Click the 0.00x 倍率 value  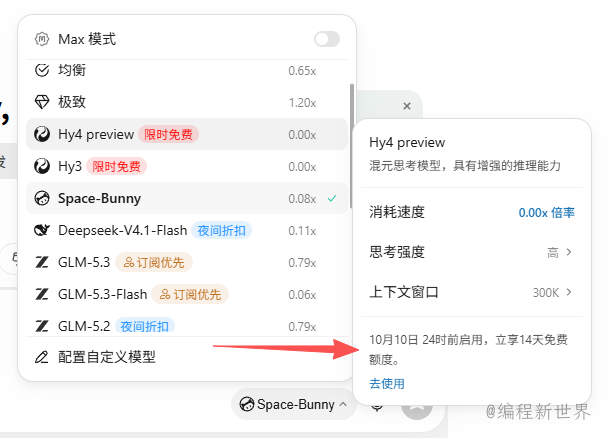546,213
